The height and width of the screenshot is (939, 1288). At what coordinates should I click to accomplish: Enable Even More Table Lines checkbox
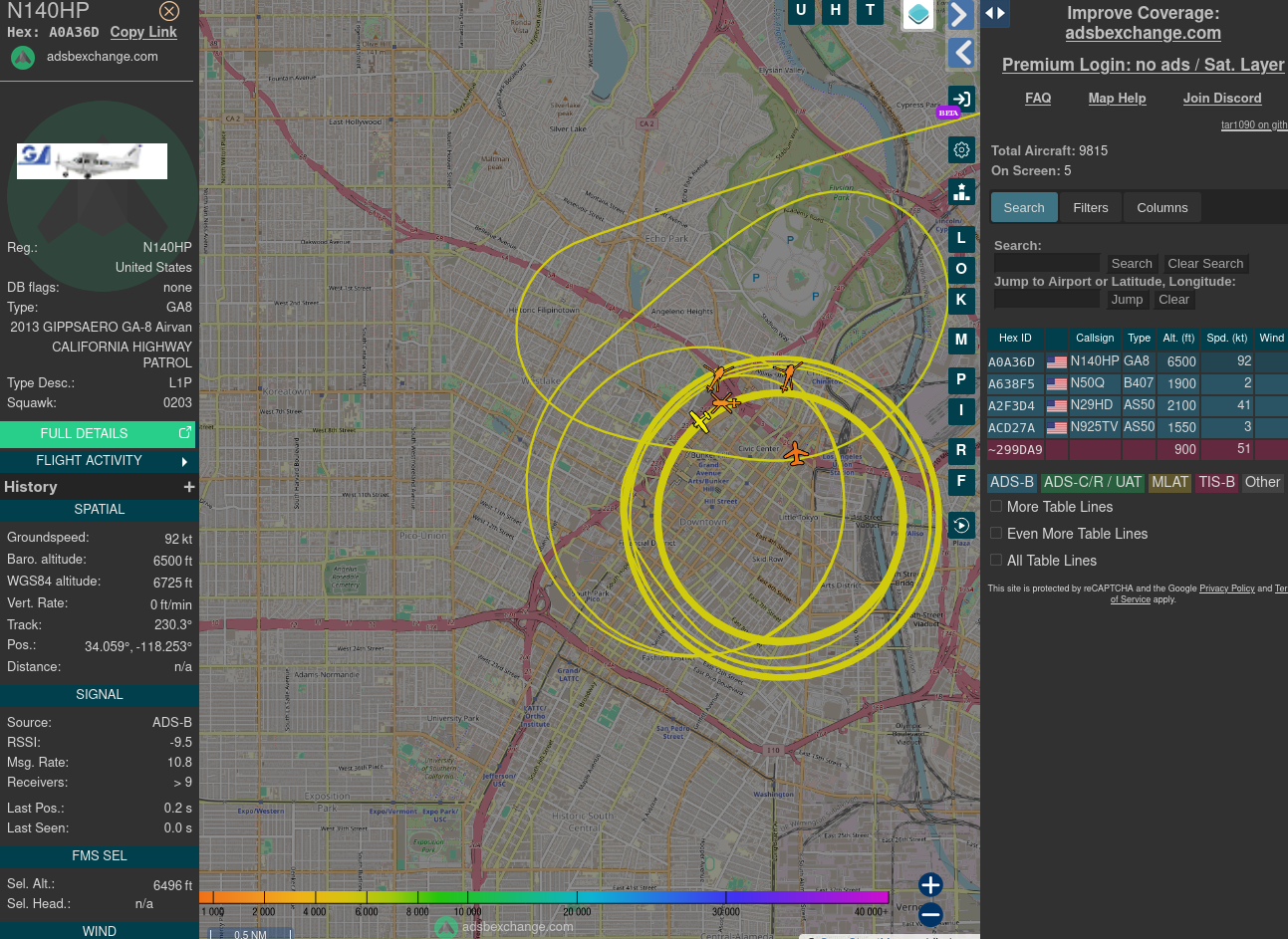coord(996,534)
